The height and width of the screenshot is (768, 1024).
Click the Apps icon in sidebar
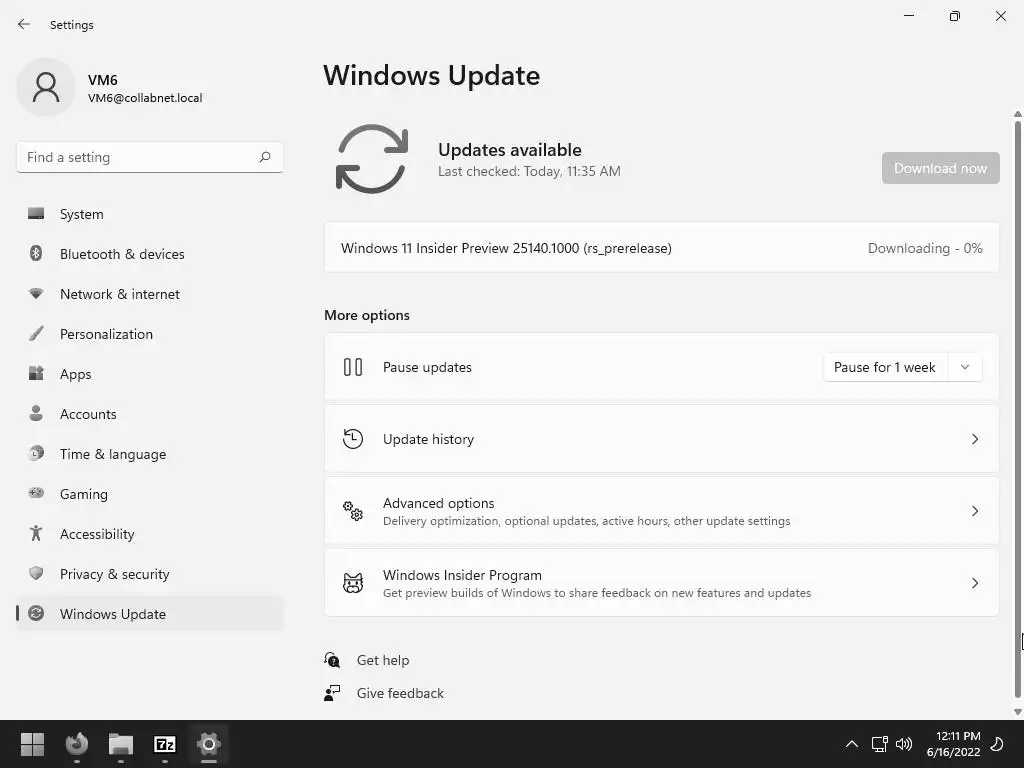[x=36, y=373]
